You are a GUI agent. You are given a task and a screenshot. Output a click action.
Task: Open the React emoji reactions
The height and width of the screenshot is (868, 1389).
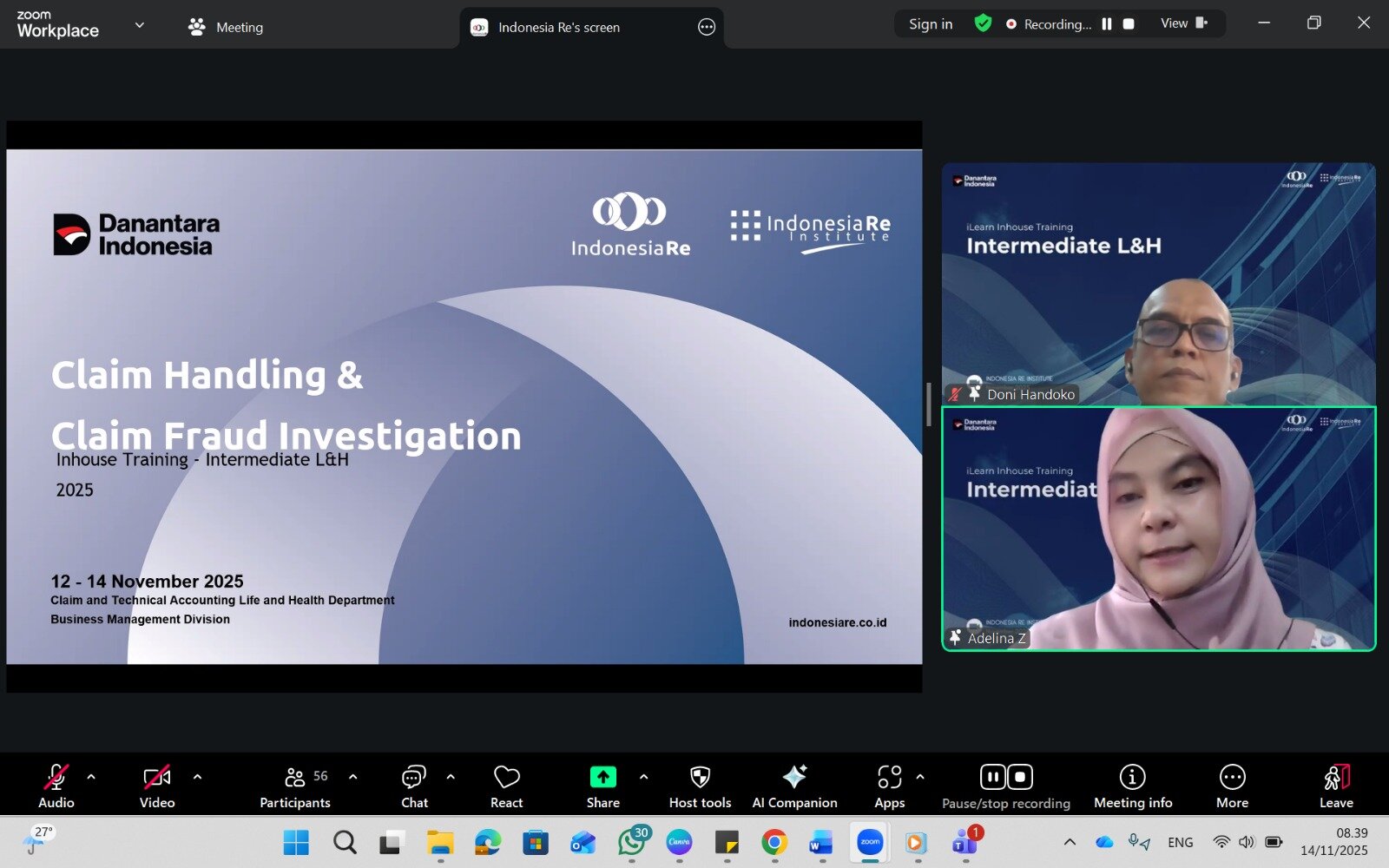pyautogui.click(x=506, y=786)
